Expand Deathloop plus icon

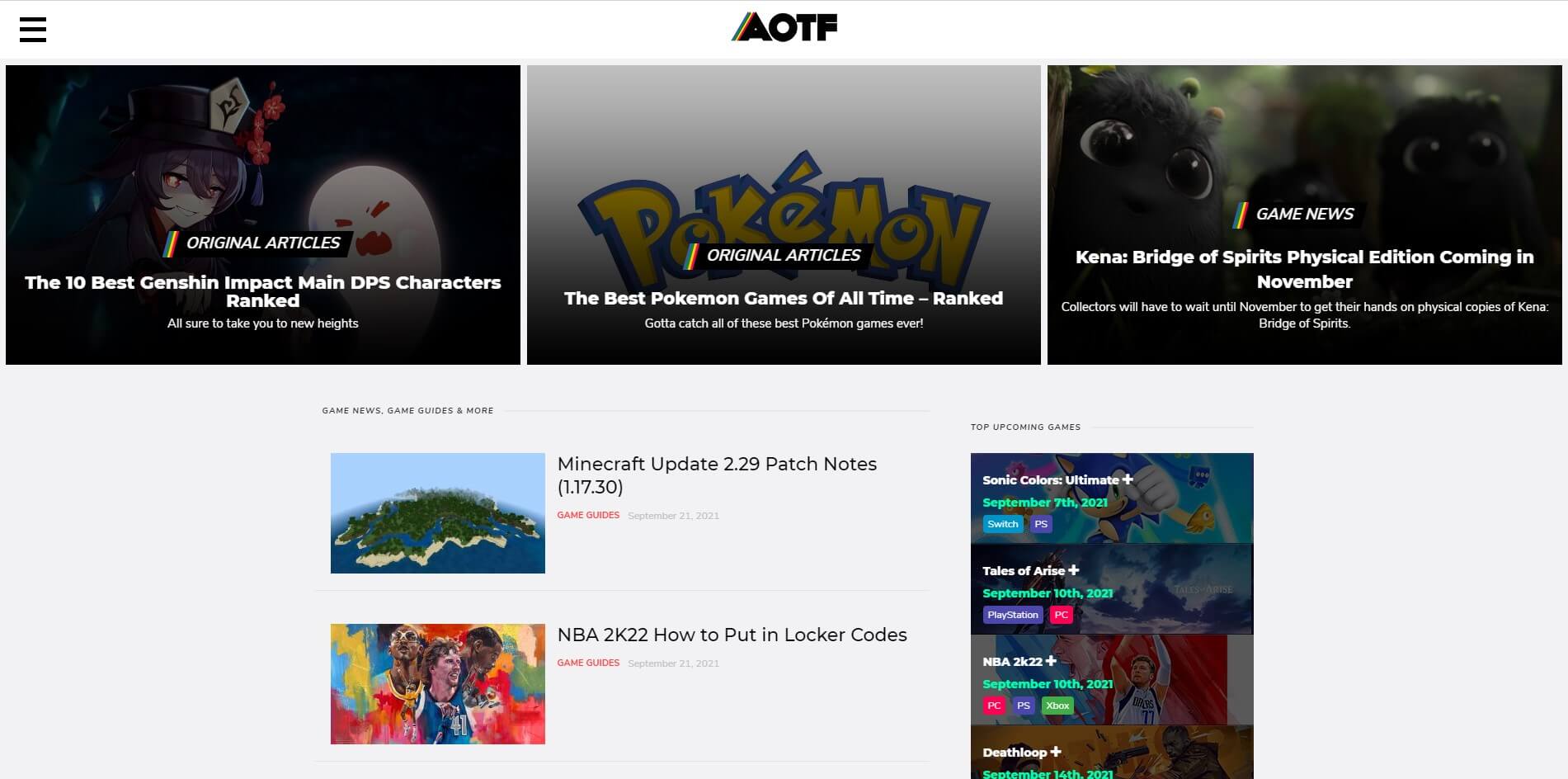1056,752
